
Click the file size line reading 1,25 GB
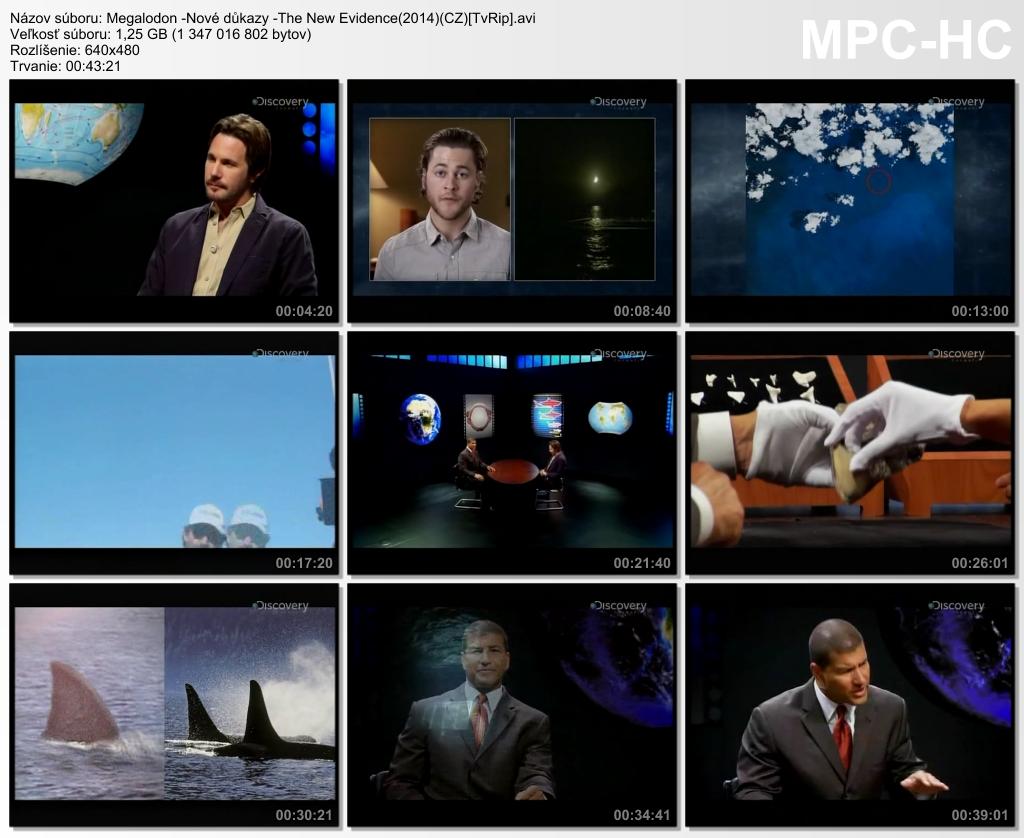click(x=160, y=34)
